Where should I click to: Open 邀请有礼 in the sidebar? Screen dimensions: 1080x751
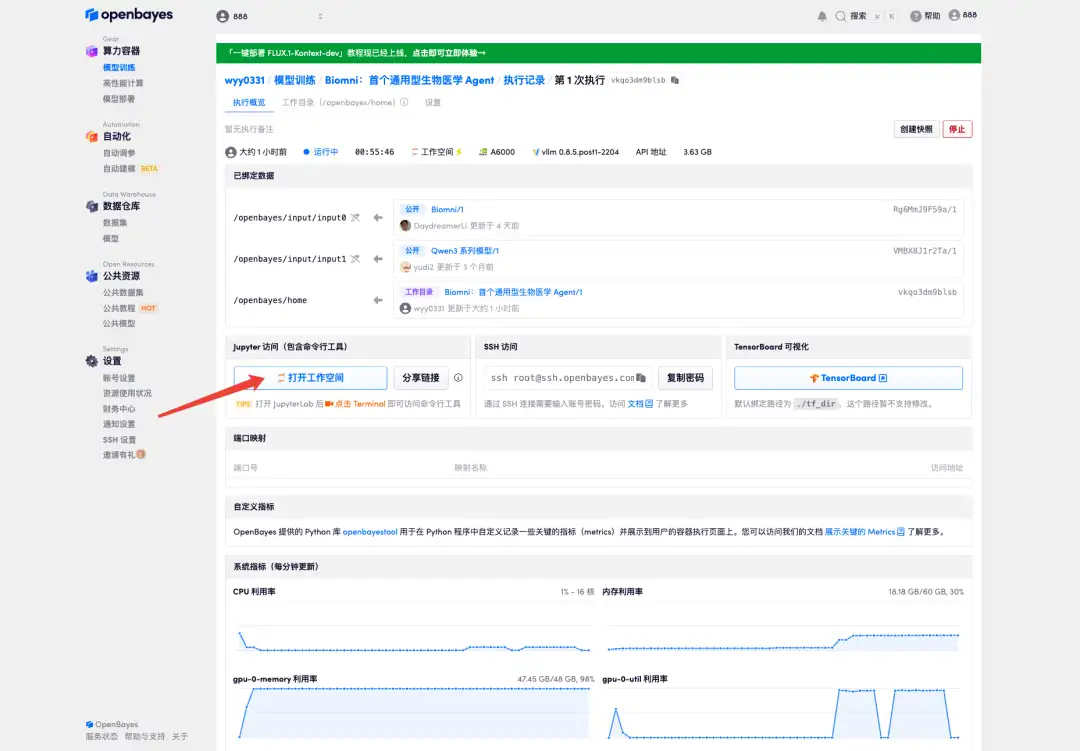124,455
